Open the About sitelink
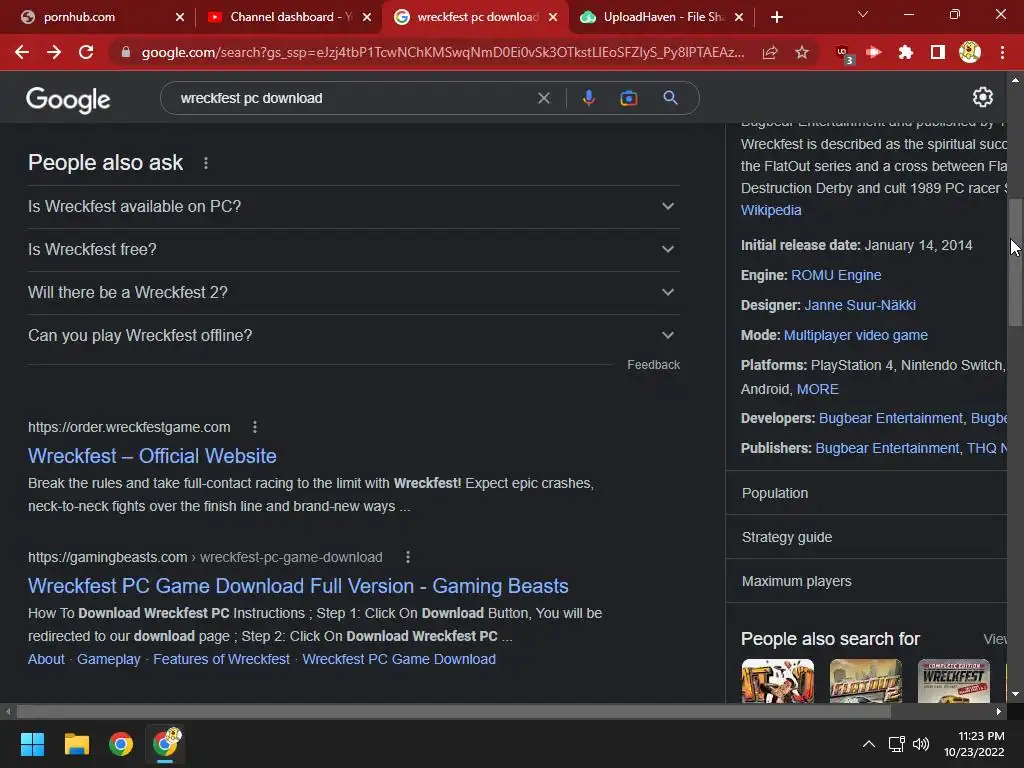Viewport: 1024px width, 768px height. pyautogui.click(x=46, y=660)
